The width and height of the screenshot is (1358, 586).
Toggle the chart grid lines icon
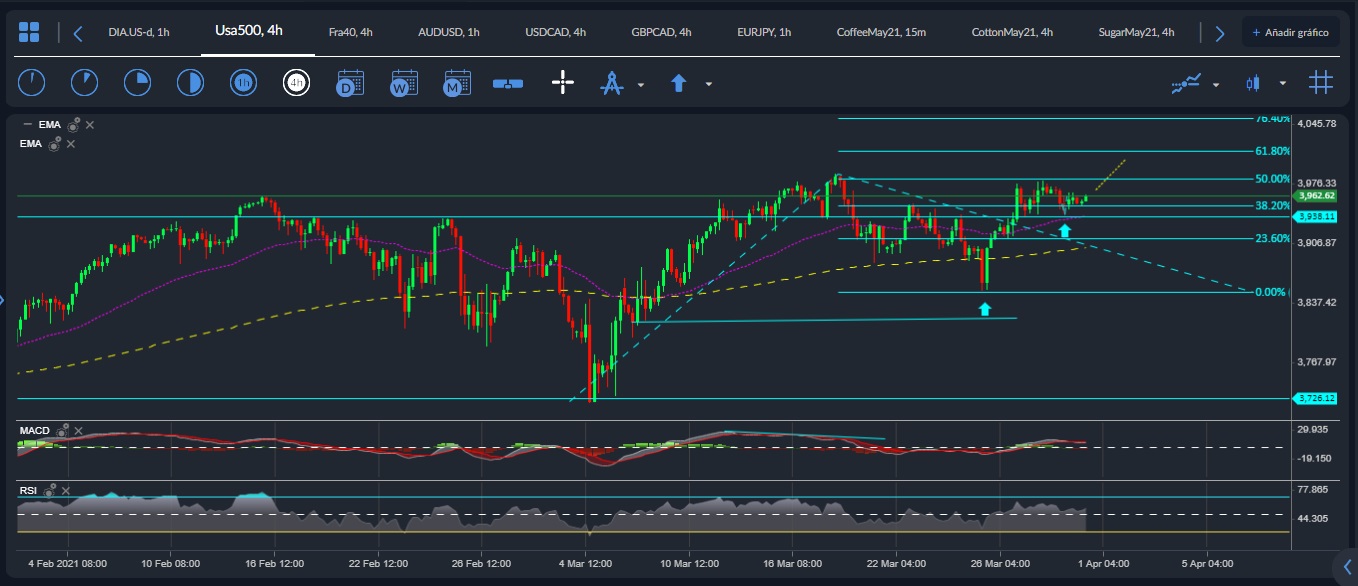click(1321, 83)
